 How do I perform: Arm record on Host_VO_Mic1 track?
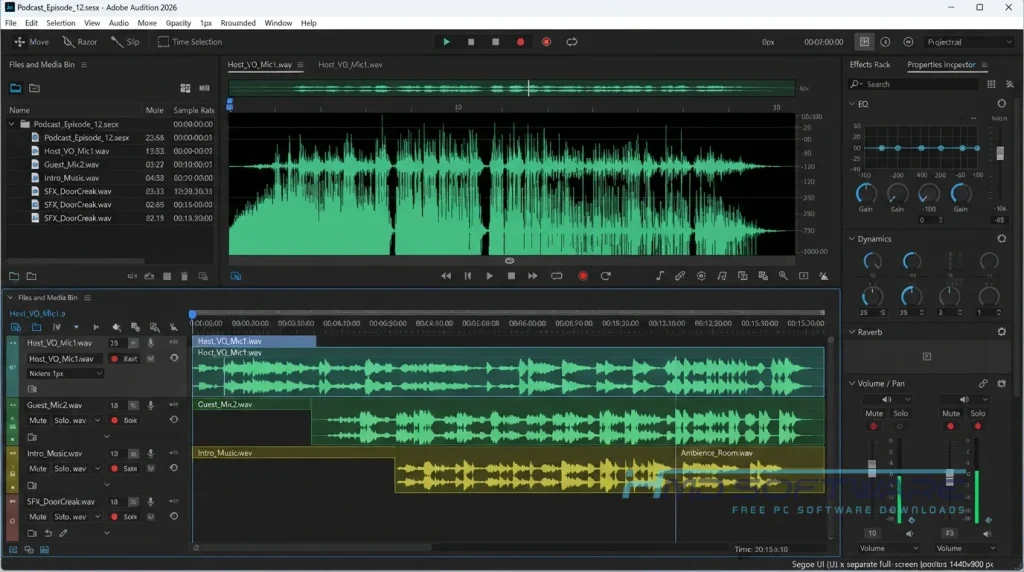(115, 359)
